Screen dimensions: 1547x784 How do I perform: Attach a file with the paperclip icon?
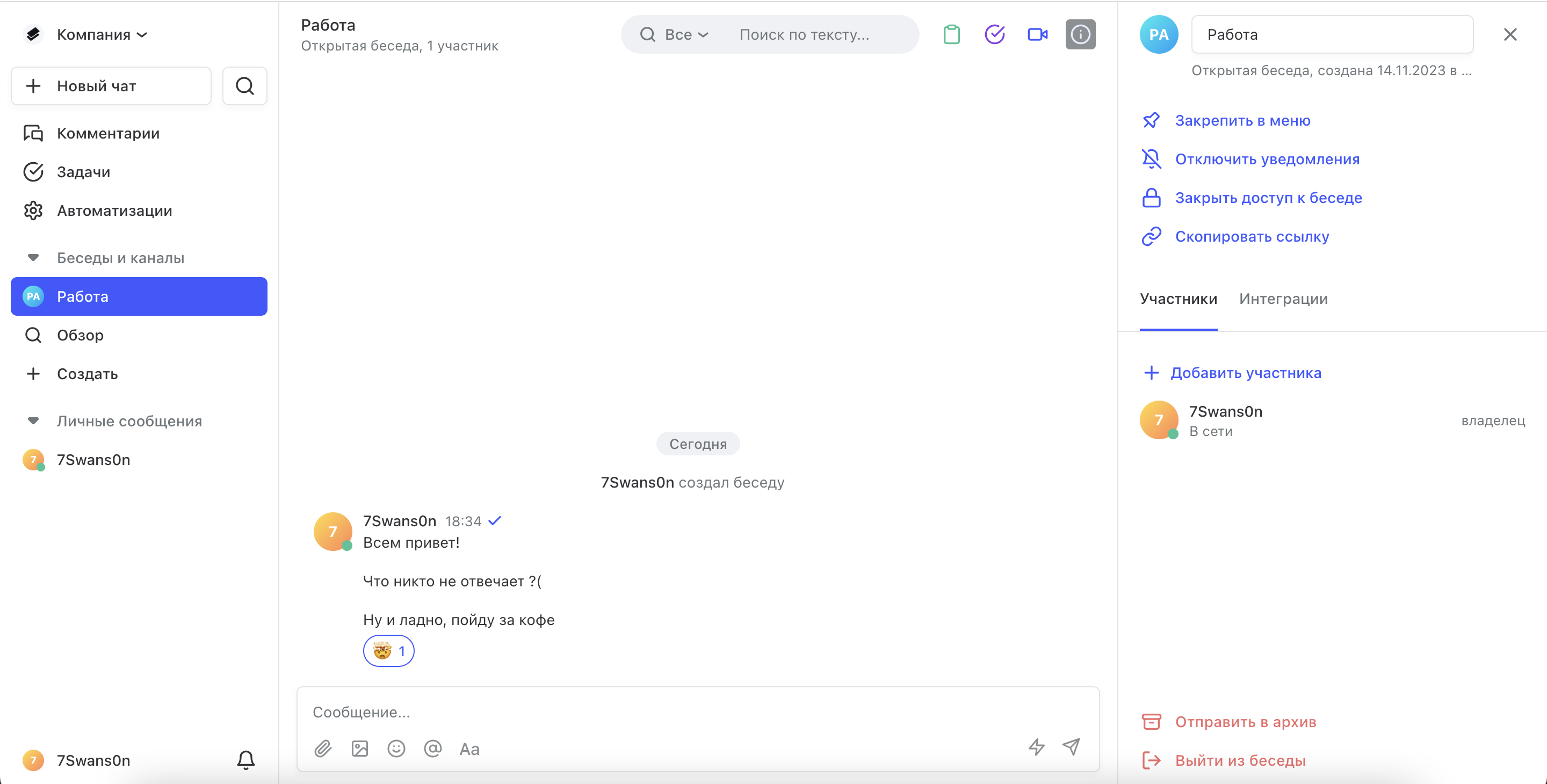[322, 749]
